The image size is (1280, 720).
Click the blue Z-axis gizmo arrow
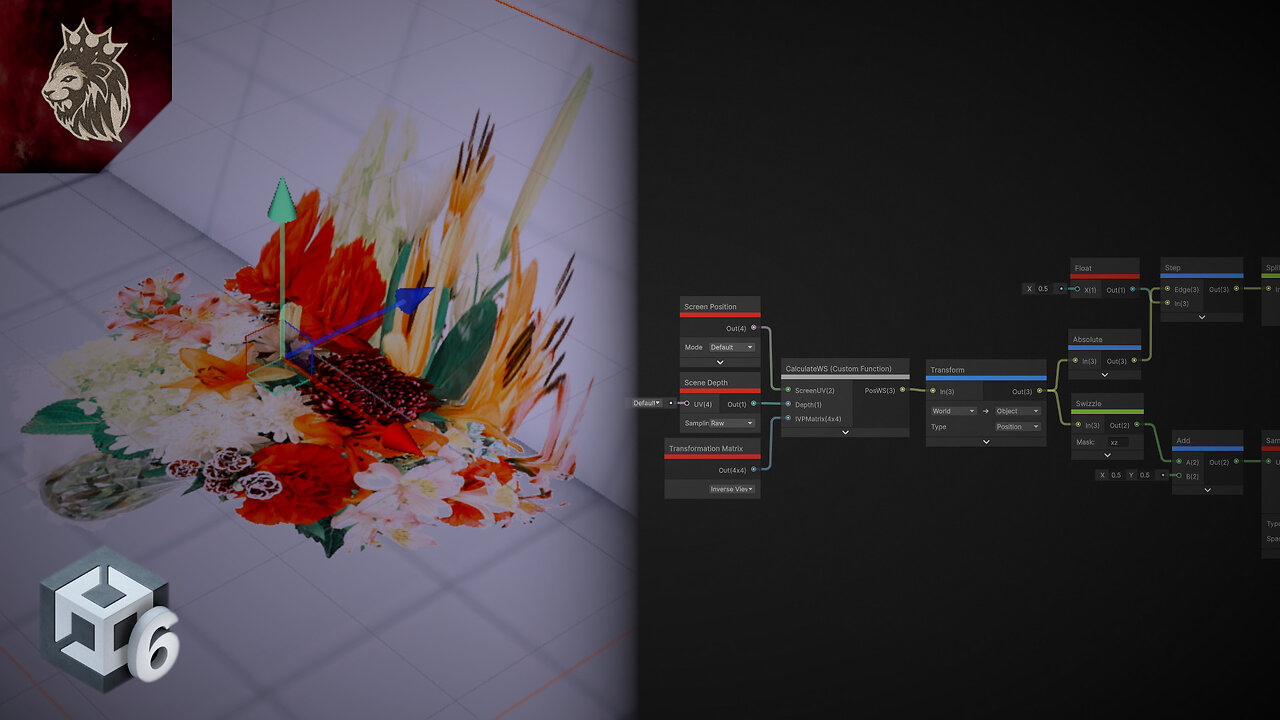[413, 299]
